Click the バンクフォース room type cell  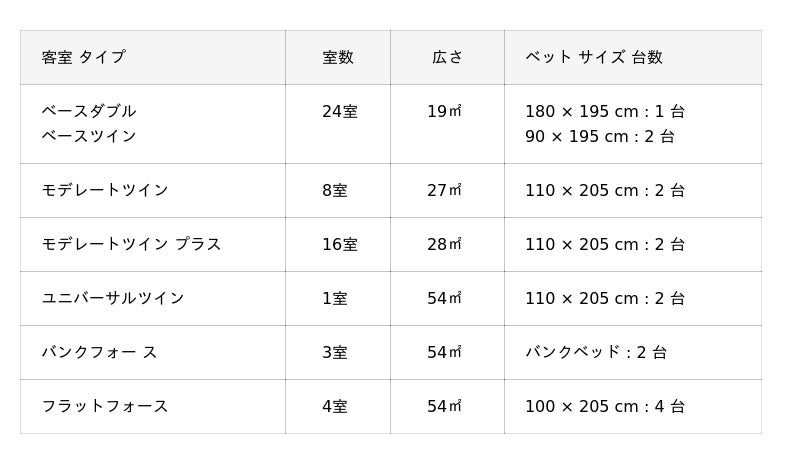(99, 352)
